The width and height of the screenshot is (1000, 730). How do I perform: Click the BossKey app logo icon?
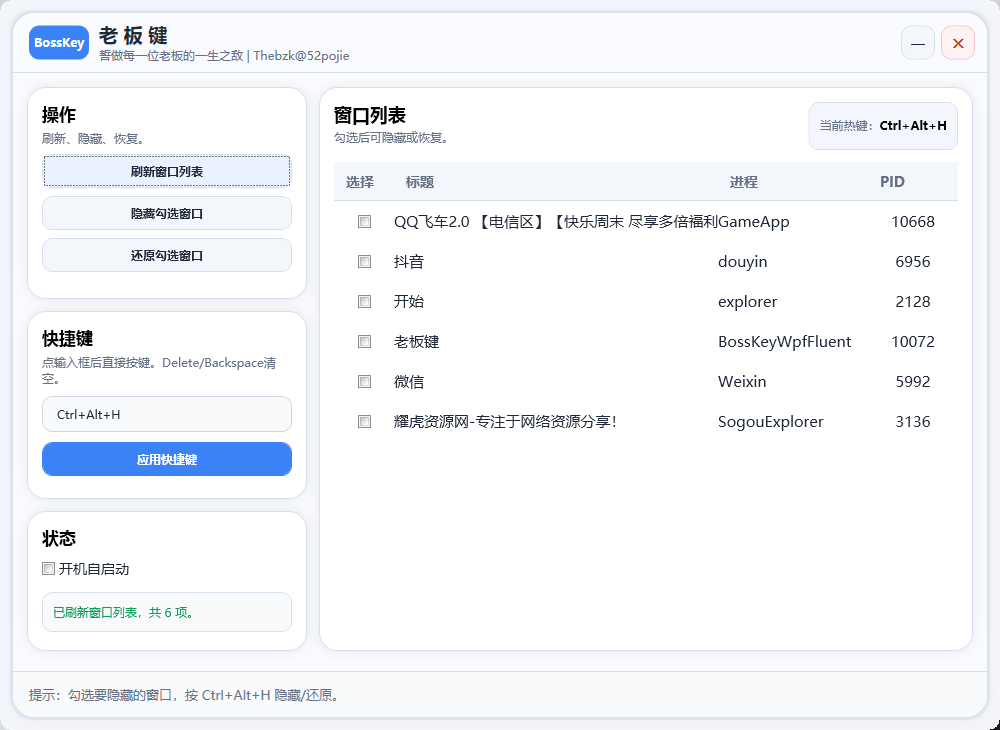(59, 43)
